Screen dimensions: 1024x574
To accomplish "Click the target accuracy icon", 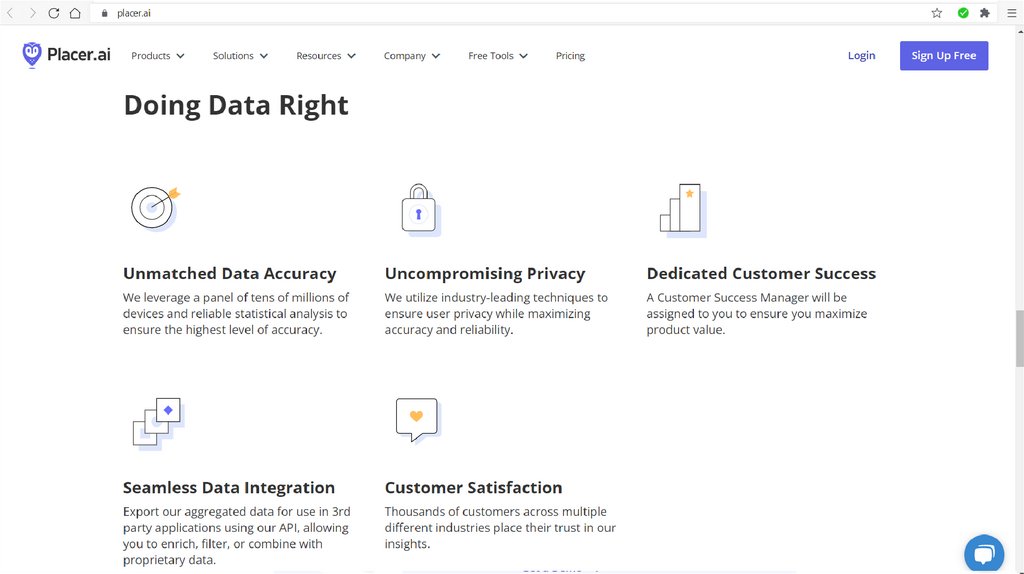I will (x=154, y=207).
